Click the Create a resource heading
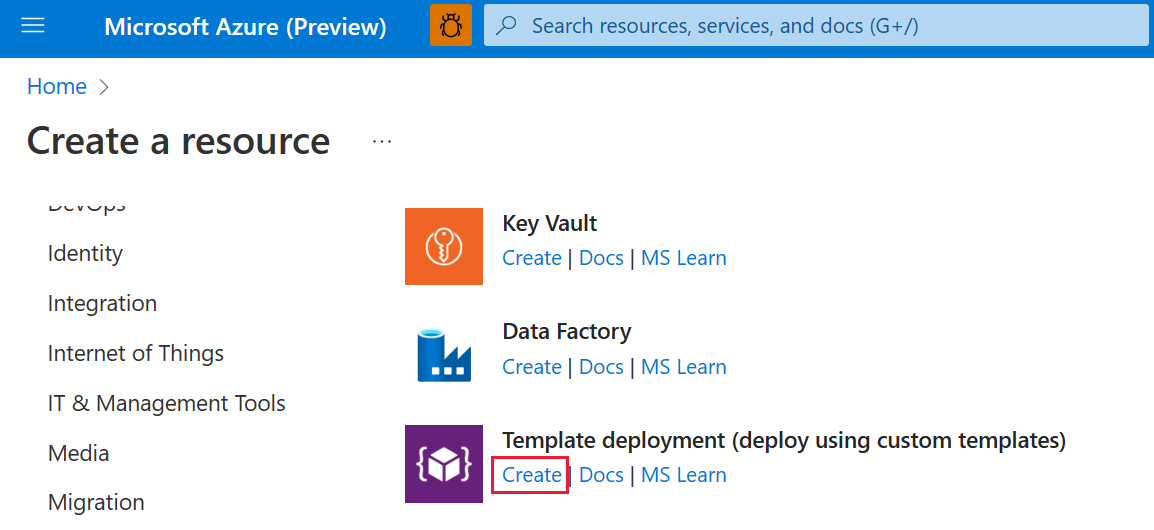 [179, 141]
